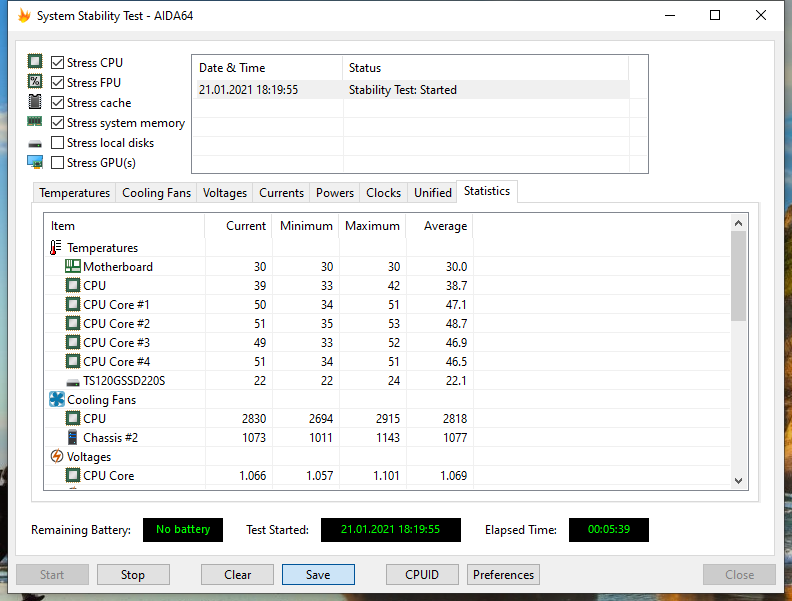792x601 pixels.
Task: Click the CPU Core voltage row icon
Action: 73,475
